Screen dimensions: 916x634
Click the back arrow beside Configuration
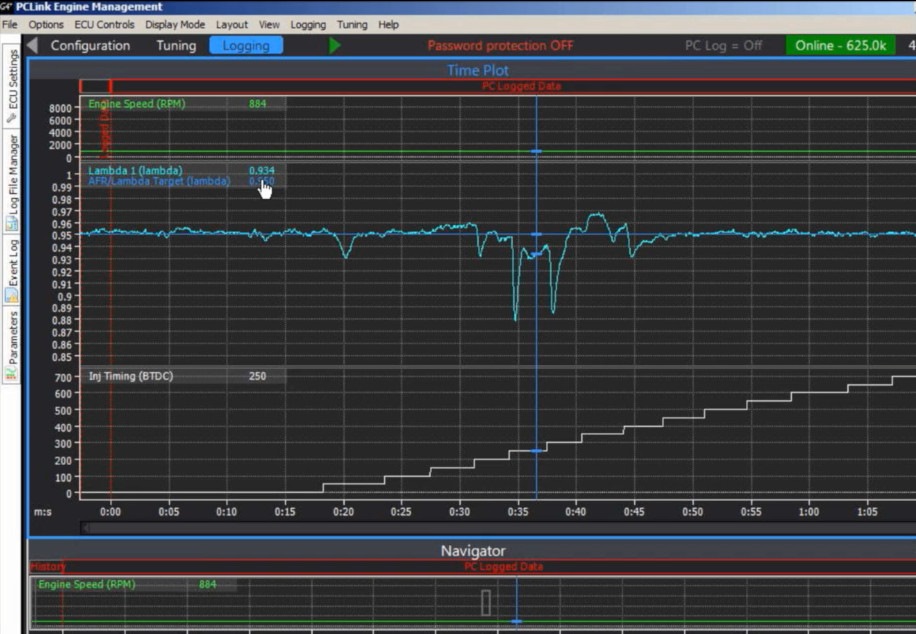point(33,45)
